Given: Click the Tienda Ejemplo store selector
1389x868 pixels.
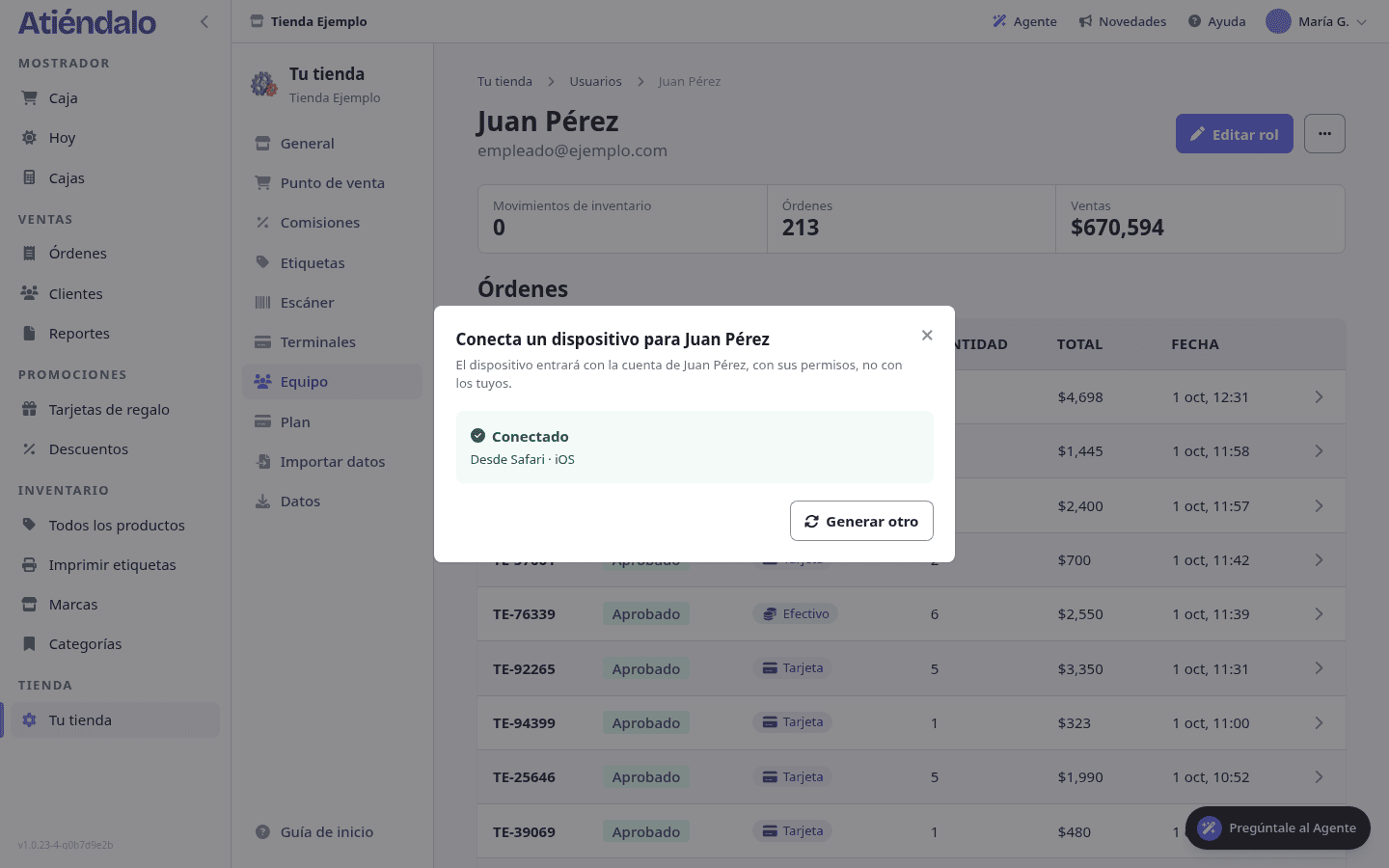Looking at the screenshot, I should tap(309, 21).
